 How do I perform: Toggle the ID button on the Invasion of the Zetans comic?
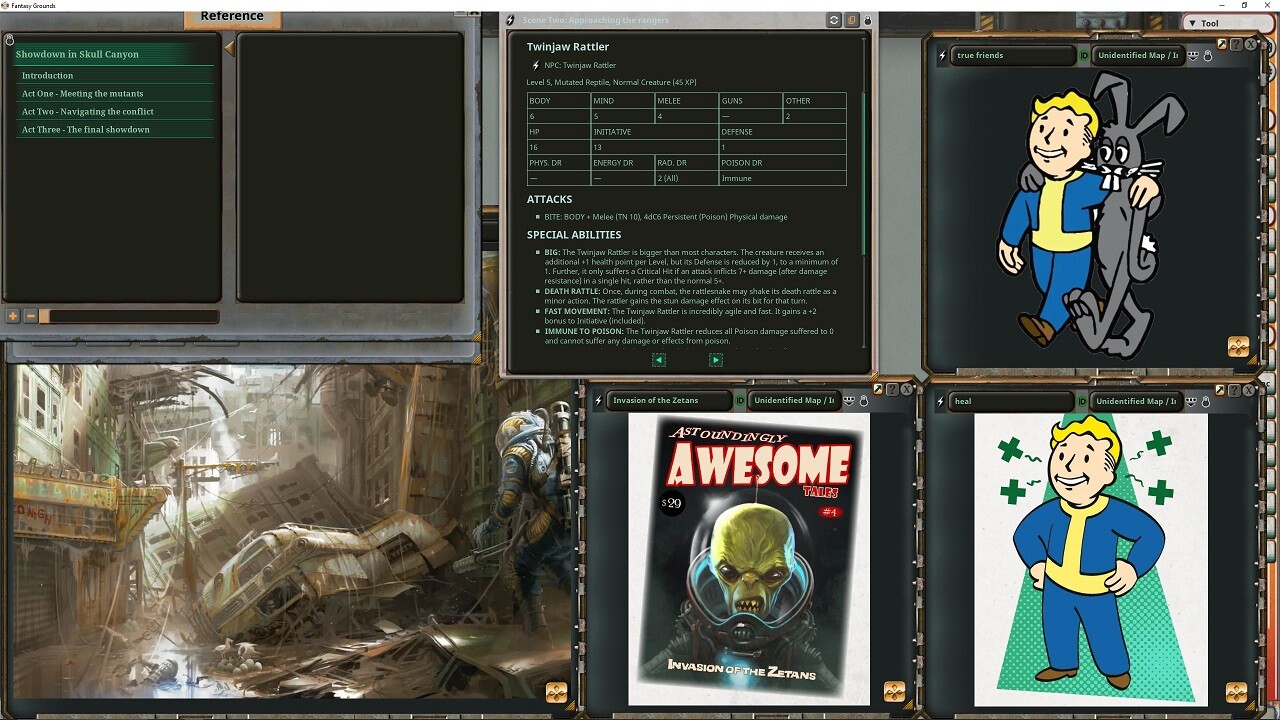(x=741, y=401)
